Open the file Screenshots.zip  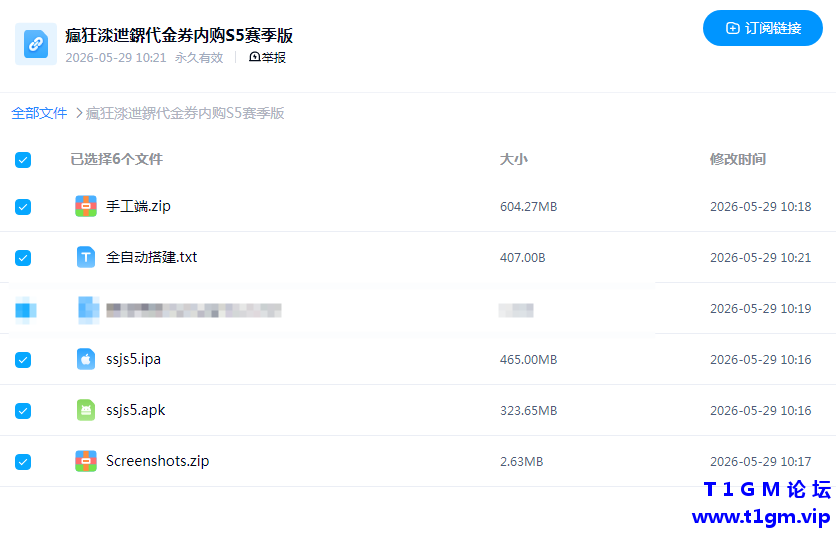point(157,461)
